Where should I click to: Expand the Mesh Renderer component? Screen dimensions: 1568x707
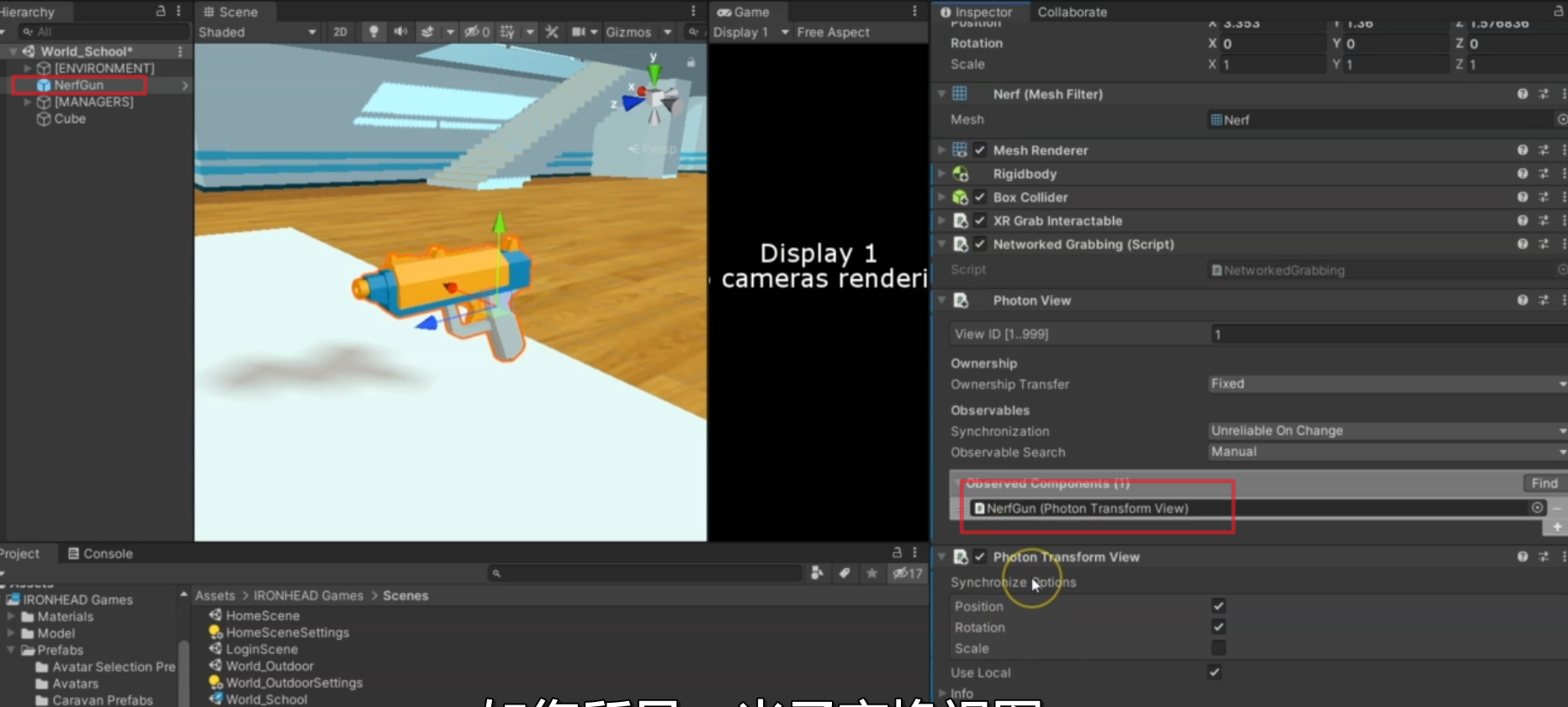(x=941, y=150)
